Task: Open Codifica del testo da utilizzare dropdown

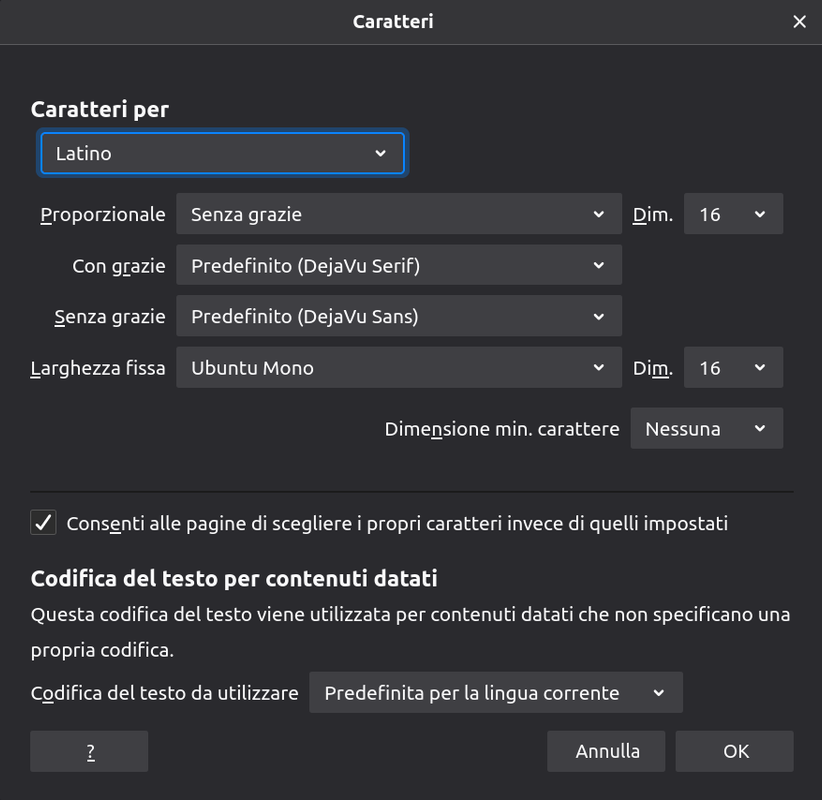Action: [x=496, y=693]
